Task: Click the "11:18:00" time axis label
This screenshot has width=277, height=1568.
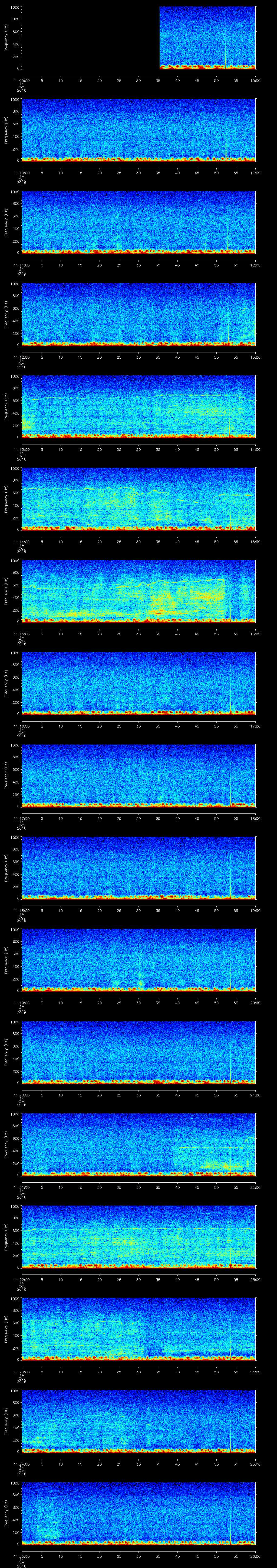Action: point(21,910)
